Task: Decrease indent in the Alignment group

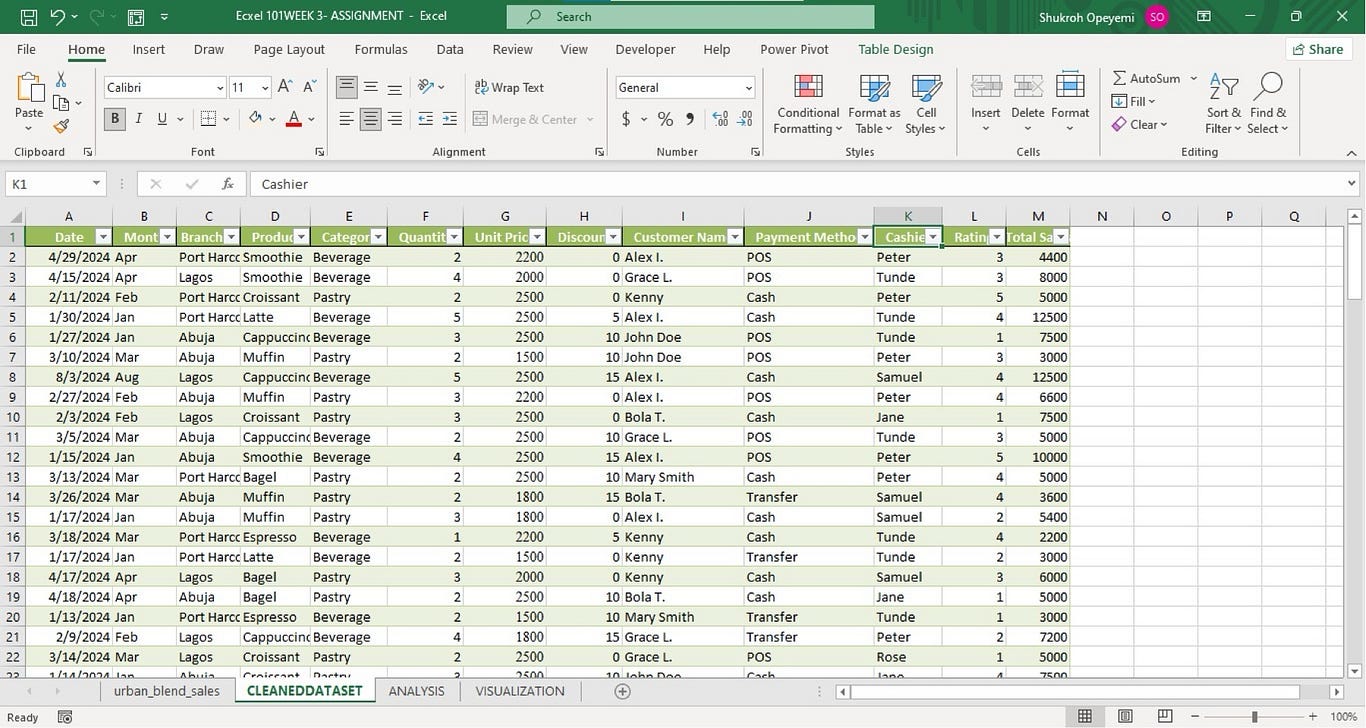Action: [x=425, y=119]
